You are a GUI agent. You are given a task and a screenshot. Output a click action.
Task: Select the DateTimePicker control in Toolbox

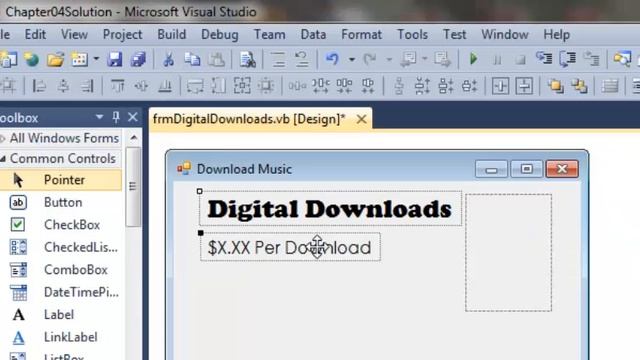61,292
